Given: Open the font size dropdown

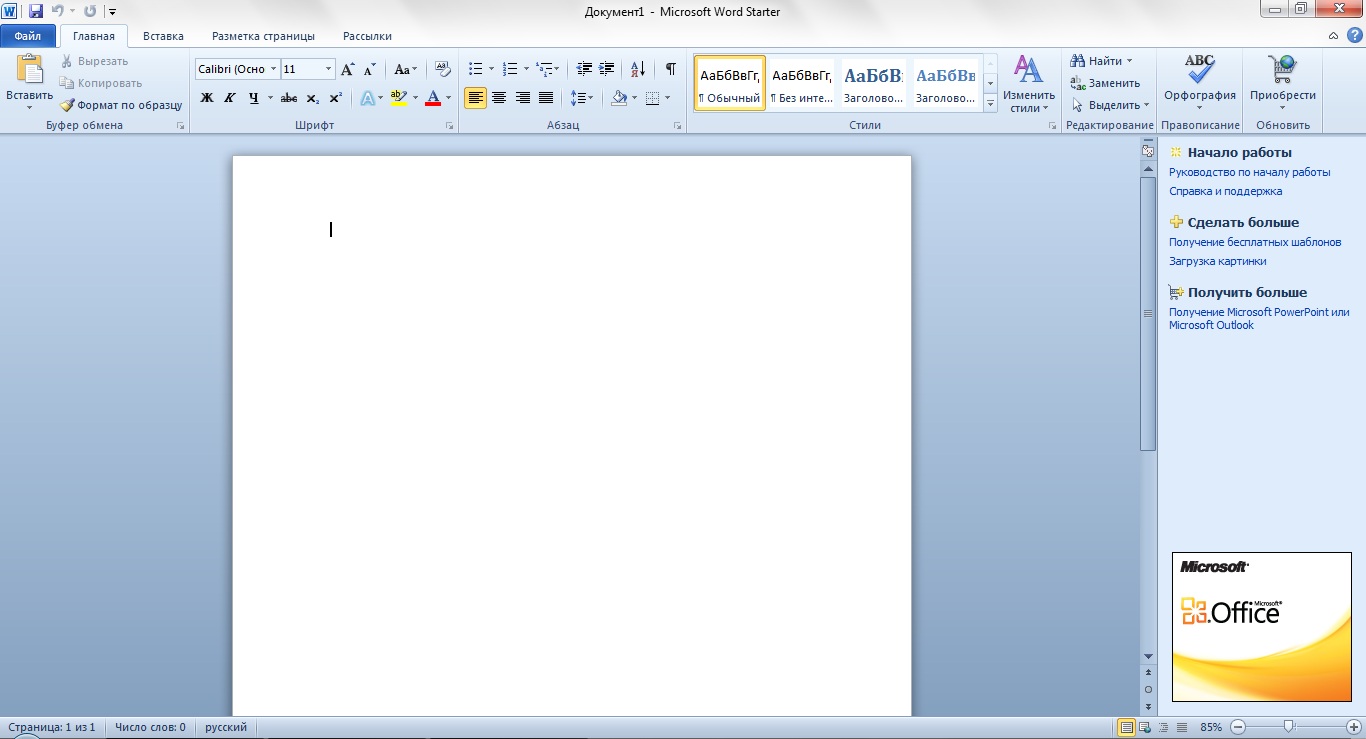Looking at the screenshot, I should (328, 69).
